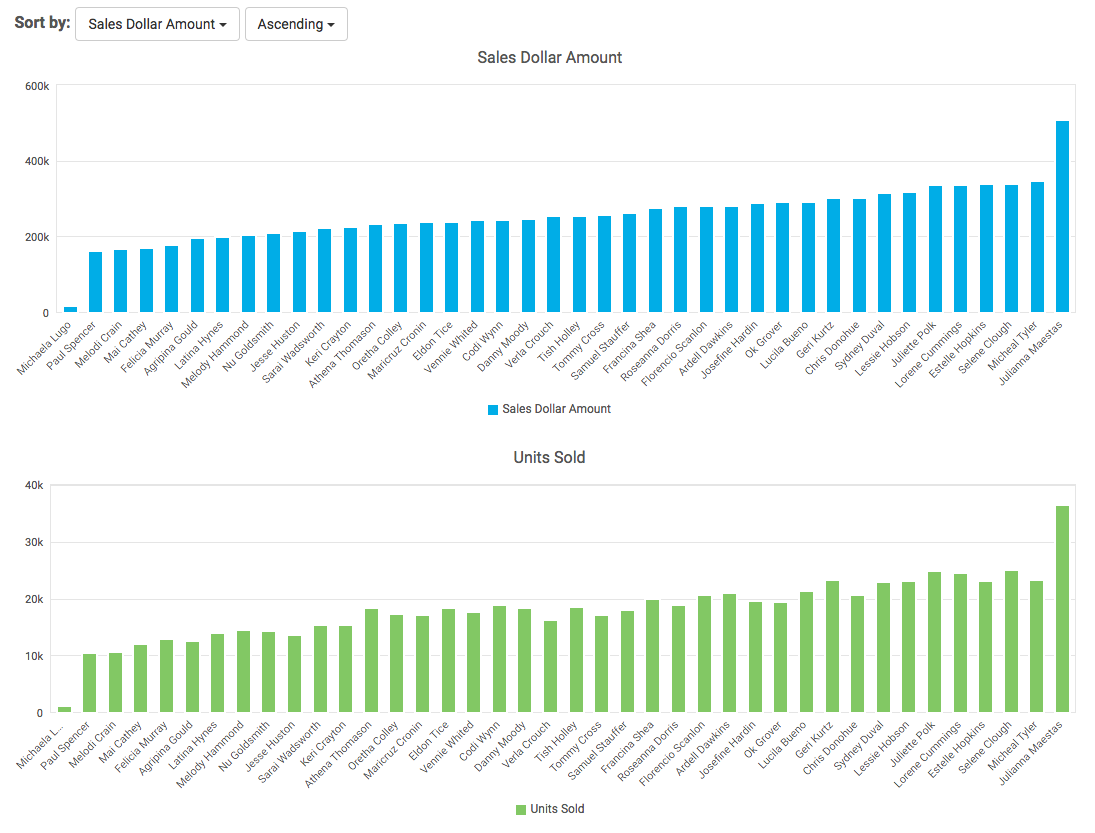Open the Sales Dollar Amount sort-by dropdown

(158, 24)
